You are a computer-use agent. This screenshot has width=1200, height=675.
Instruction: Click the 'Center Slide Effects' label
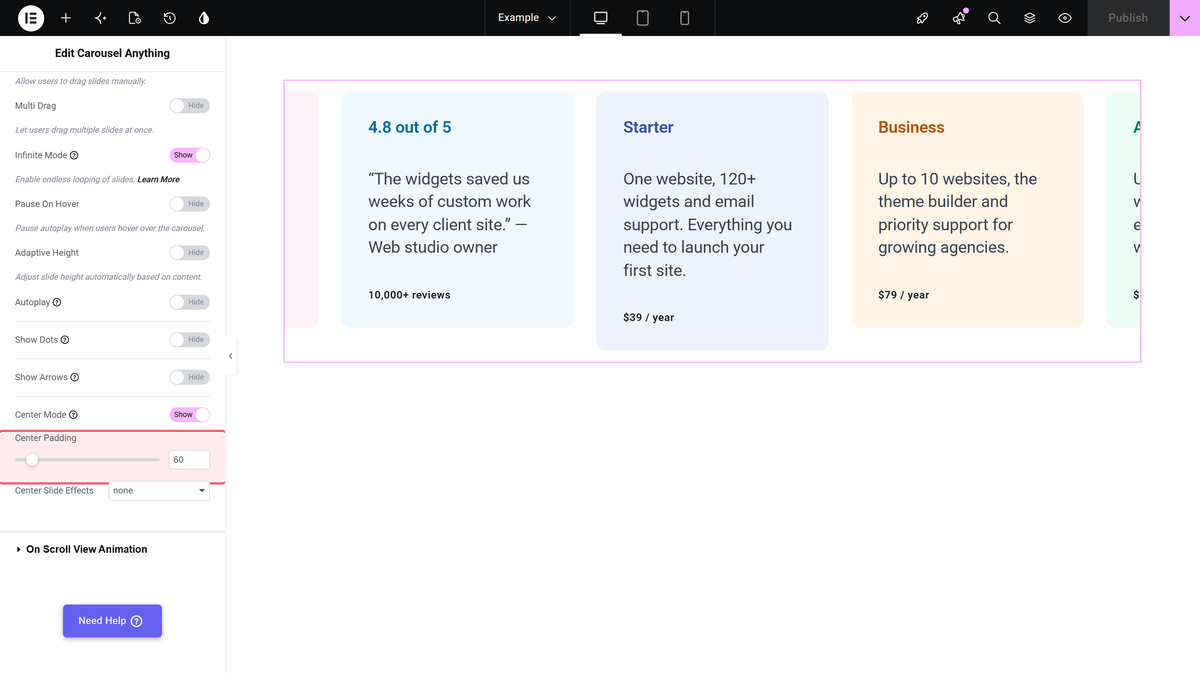(54, 491)
